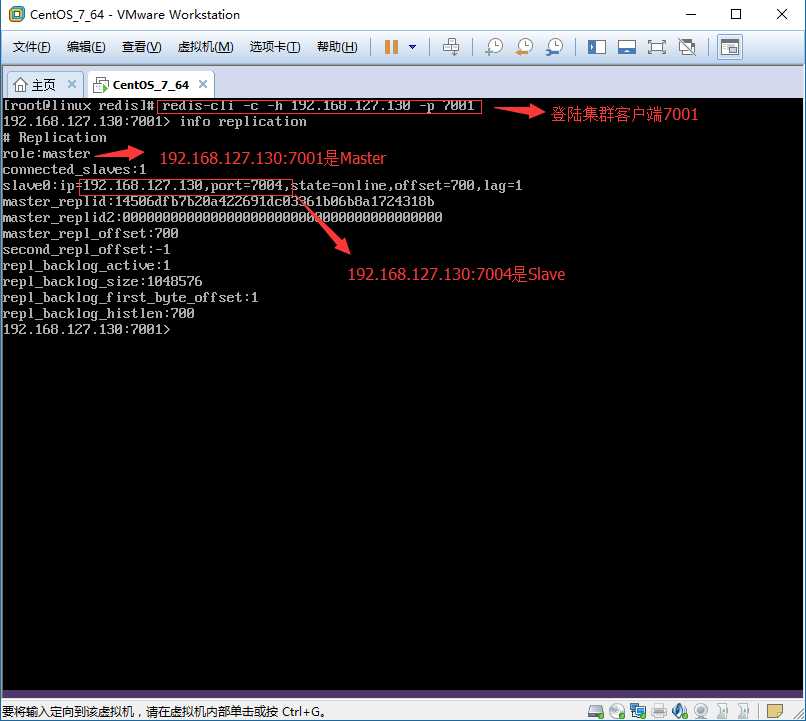The image size is (806, 721).
Task: Click the # Replication header line
Action: pos(54,138)
